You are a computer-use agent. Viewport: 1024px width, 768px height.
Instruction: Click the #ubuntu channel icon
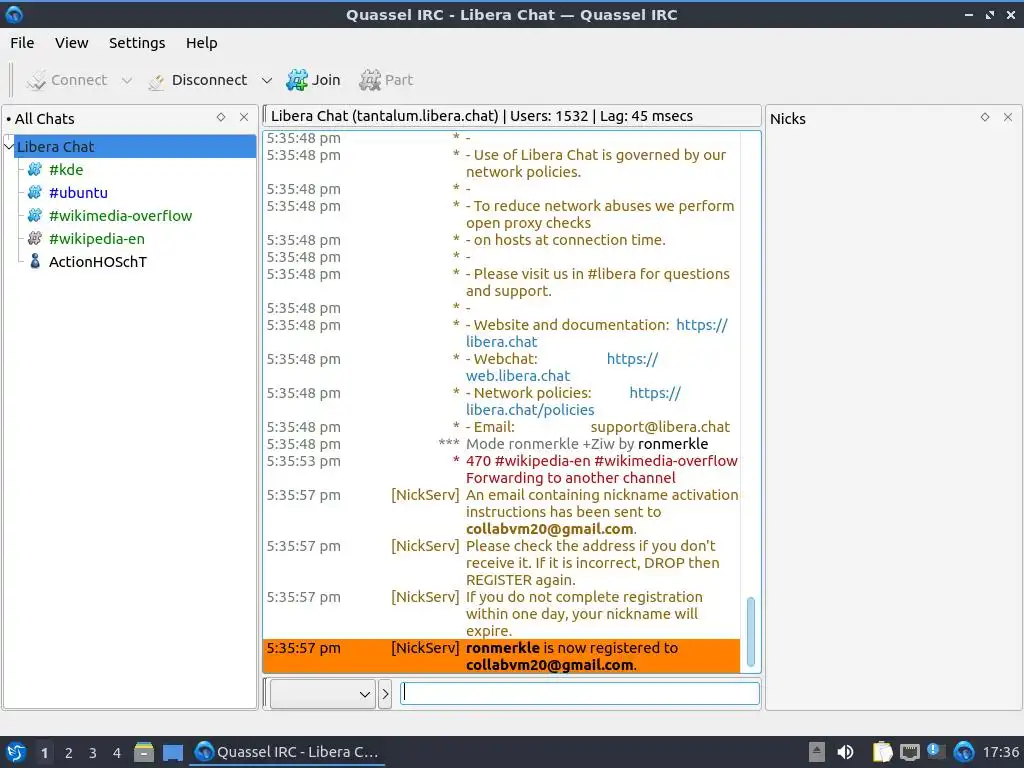[35, 193]
